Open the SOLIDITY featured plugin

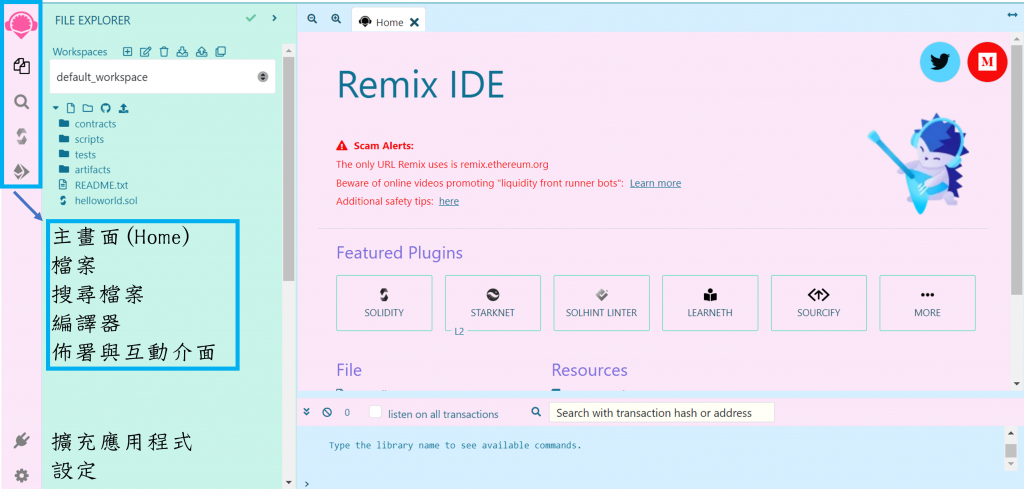click(384, 303)
